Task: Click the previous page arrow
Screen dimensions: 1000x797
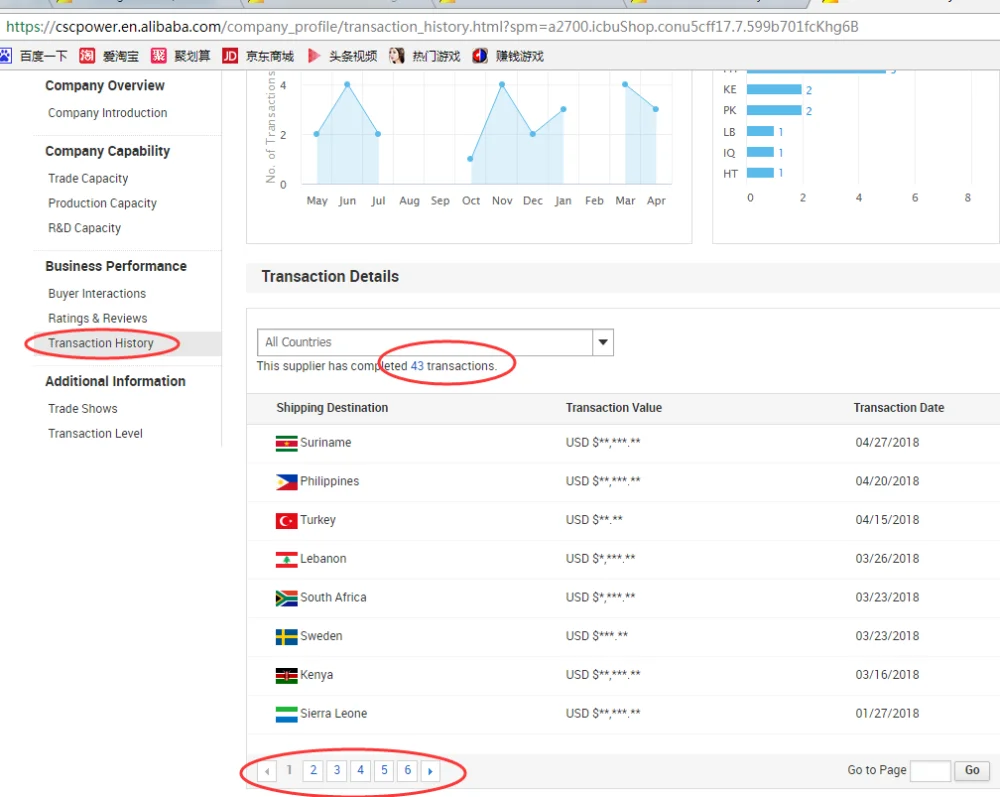Action: pos(267,771)
